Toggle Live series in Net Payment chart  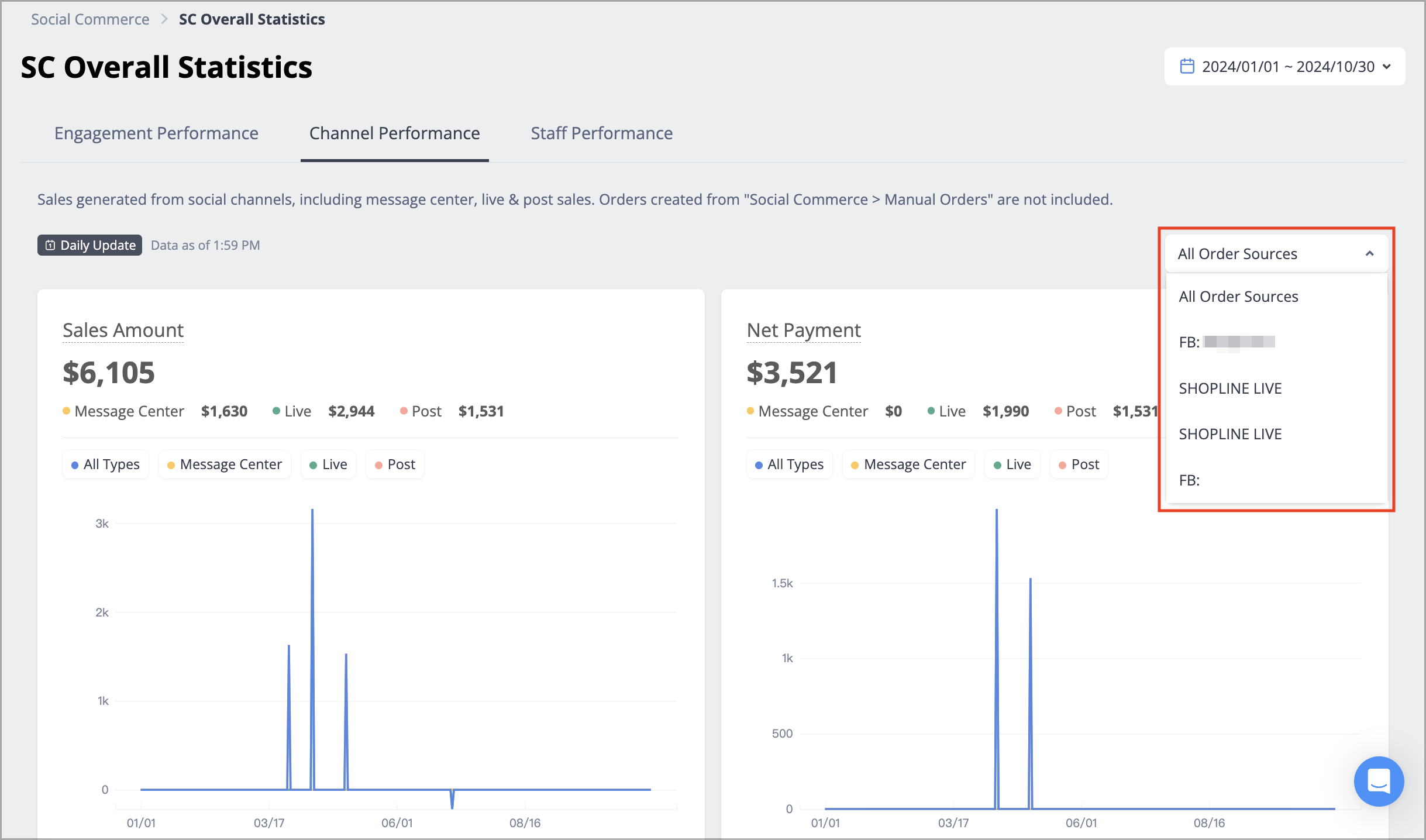[1012, 464]
